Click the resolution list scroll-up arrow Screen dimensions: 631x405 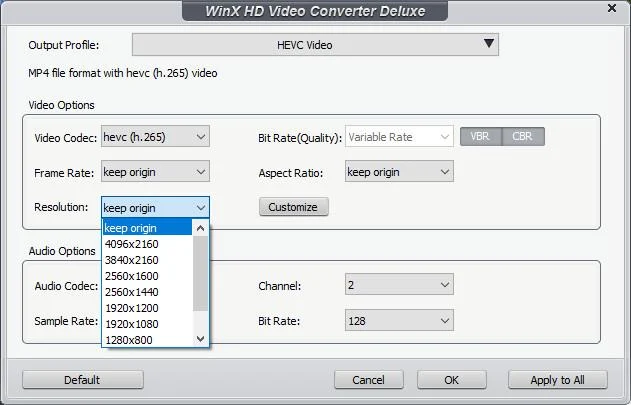(x=200, y=228)
